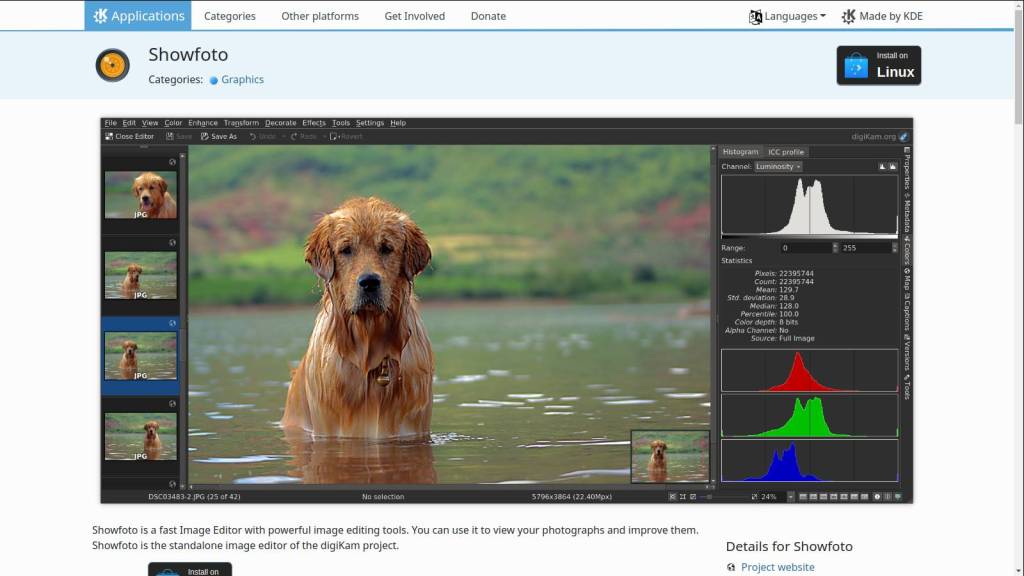
Task: Open the Settings menu in Showfoto
Action: click(370, 123)
